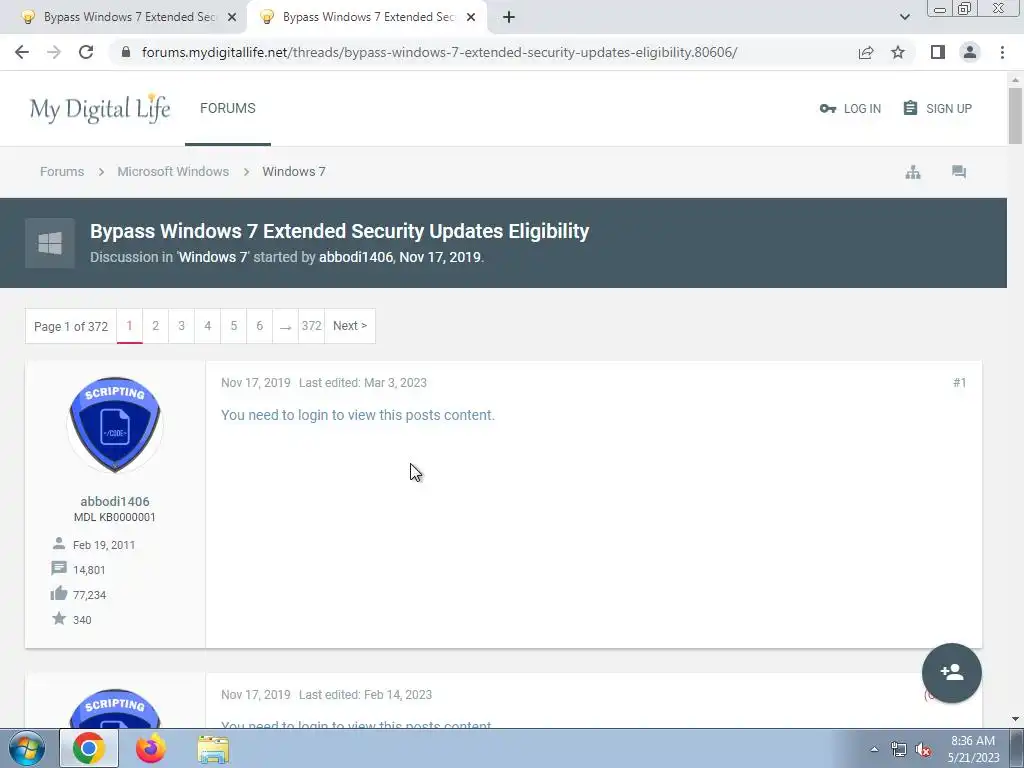Click 'You need to login' text in post #1

tap(358, 415)
